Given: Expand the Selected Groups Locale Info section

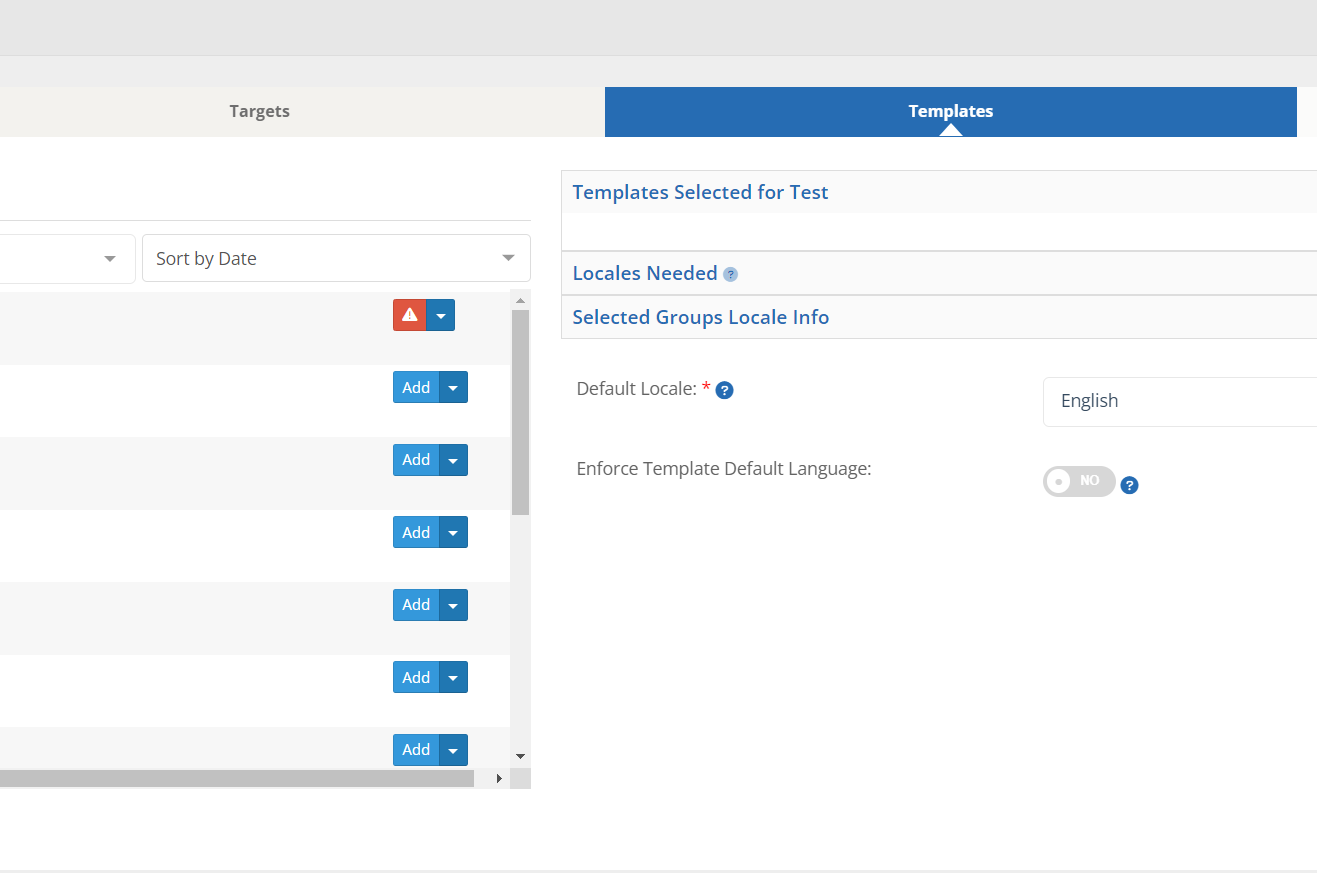Looking at the screenshot, I should pyautogui.click(x=939, y=317).
